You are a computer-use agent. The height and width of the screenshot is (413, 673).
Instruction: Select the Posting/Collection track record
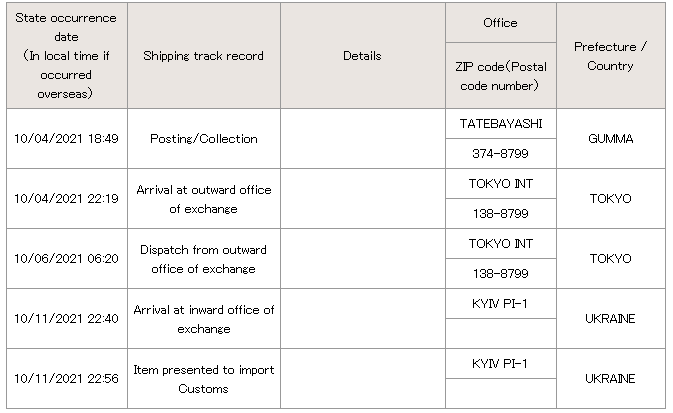pyautogui.click(x=203, y=138)
